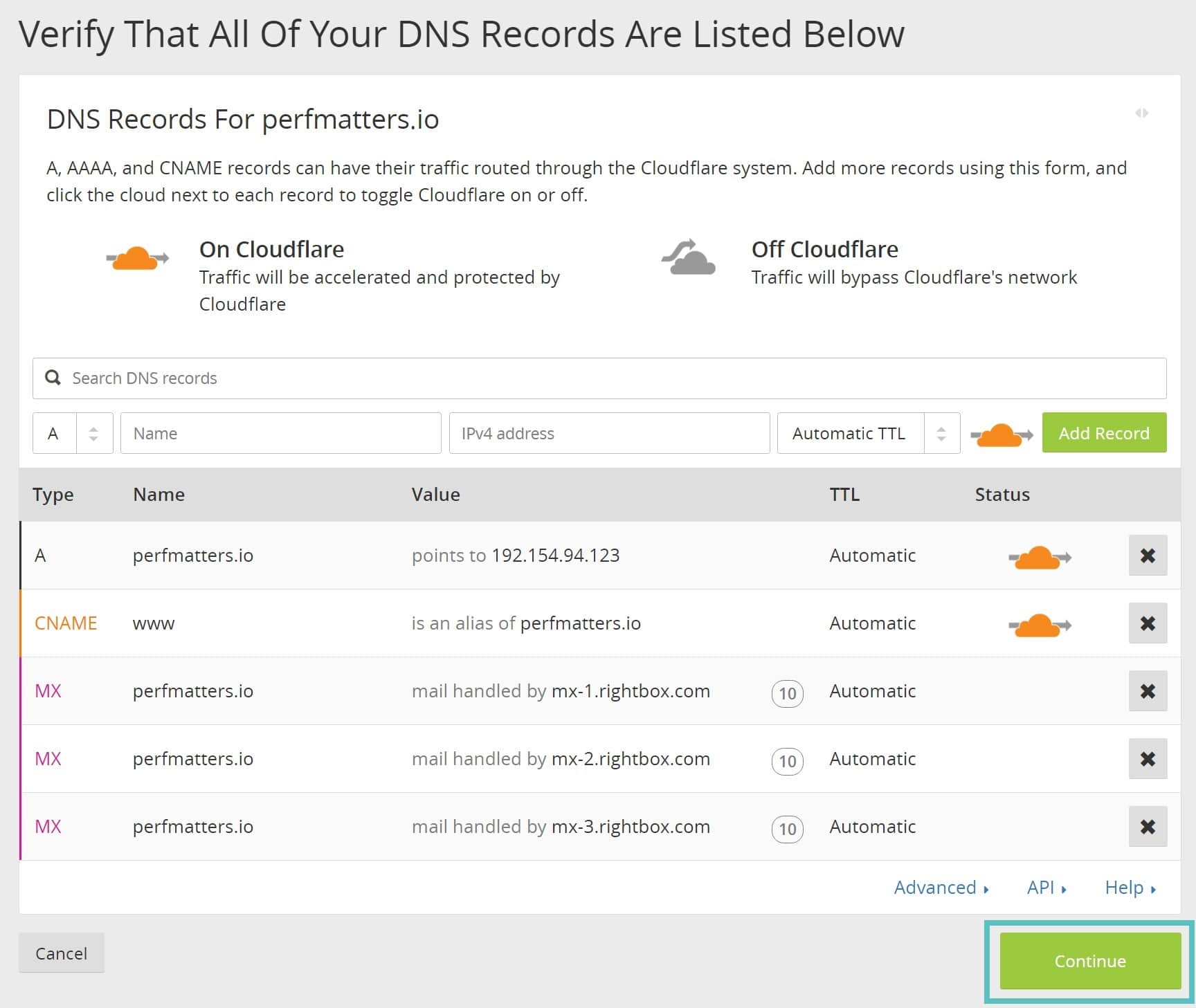
Task: Delete the A record for perfmatters.io
Action: tap(1148, 555)
